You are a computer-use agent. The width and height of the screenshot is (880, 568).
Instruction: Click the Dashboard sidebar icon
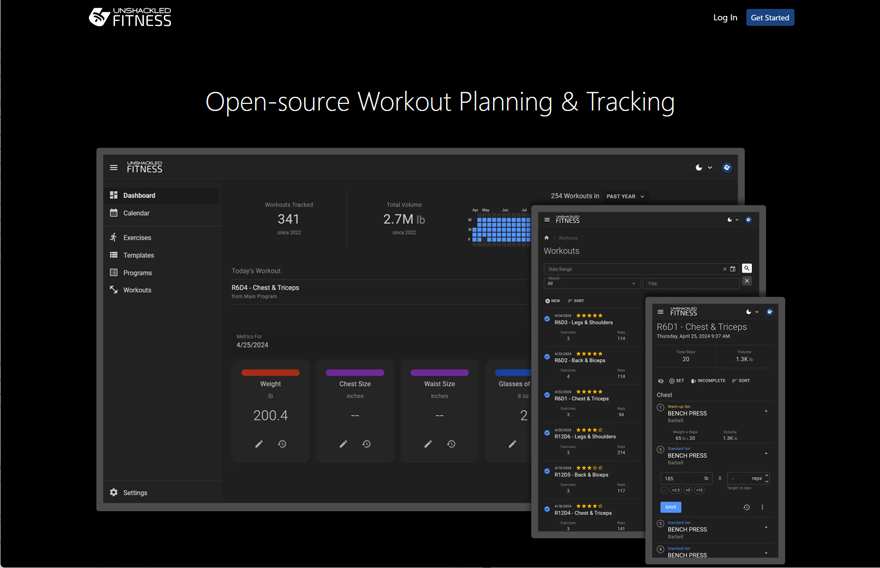tap(113, 195)
